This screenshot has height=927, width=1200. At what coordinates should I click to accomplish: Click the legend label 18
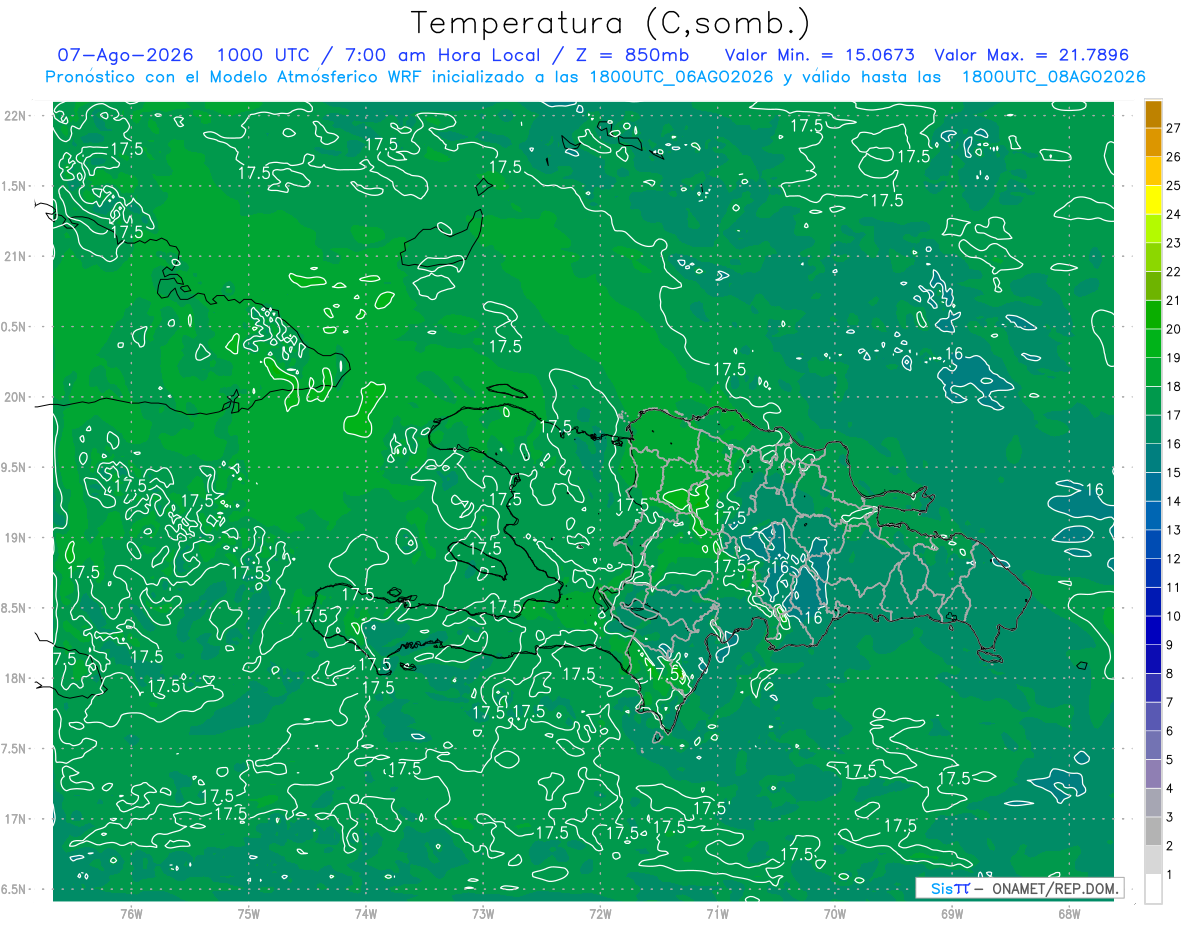pos(1173,387)
